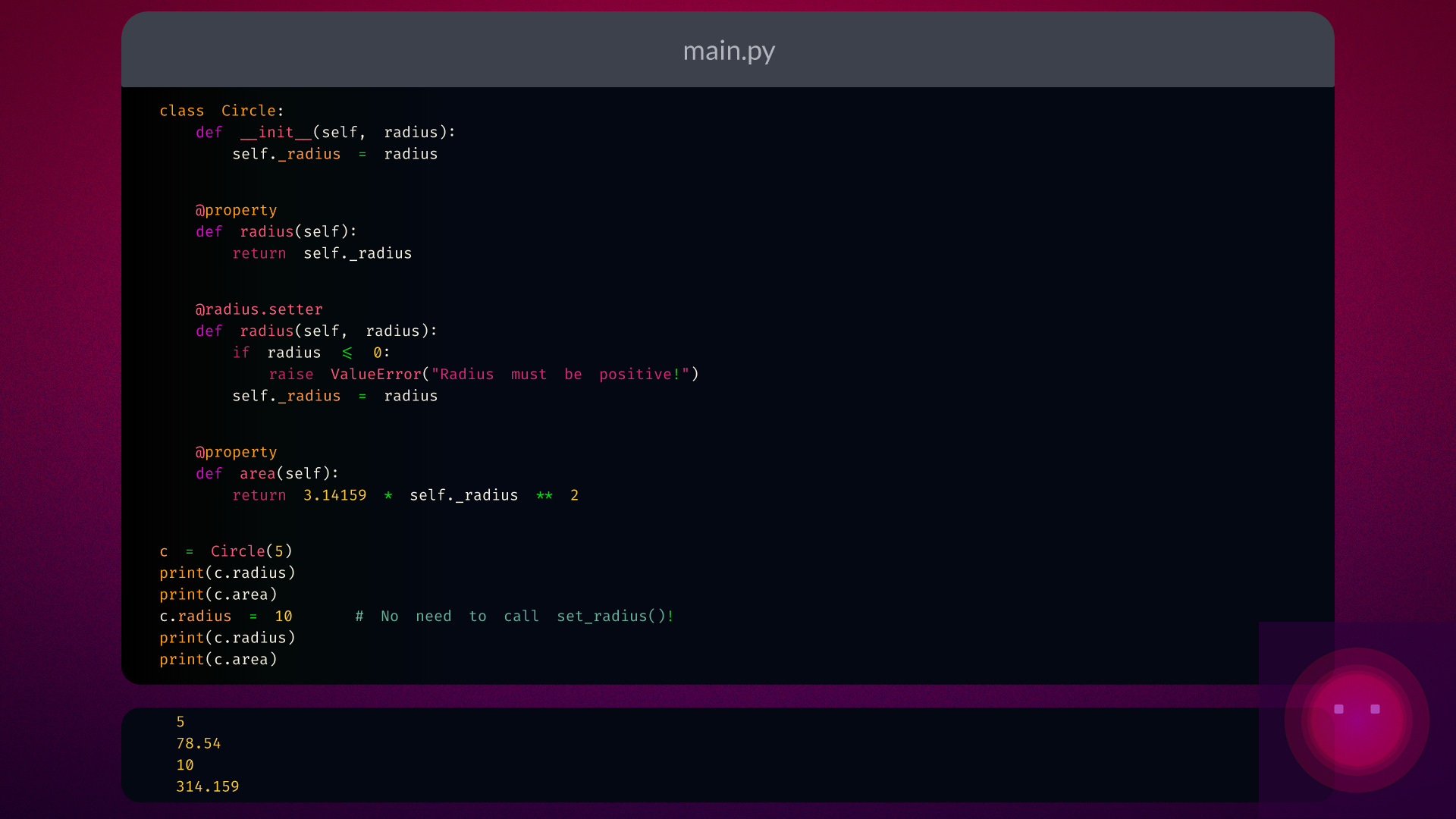Click the c.radius = 10 assignment

tap(226, 617)
